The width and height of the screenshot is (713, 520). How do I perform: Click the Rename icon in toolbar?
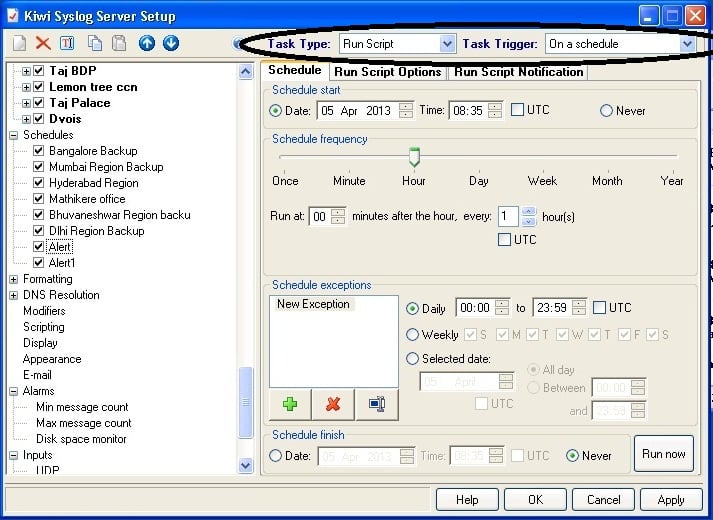click(x=67, y=43)
